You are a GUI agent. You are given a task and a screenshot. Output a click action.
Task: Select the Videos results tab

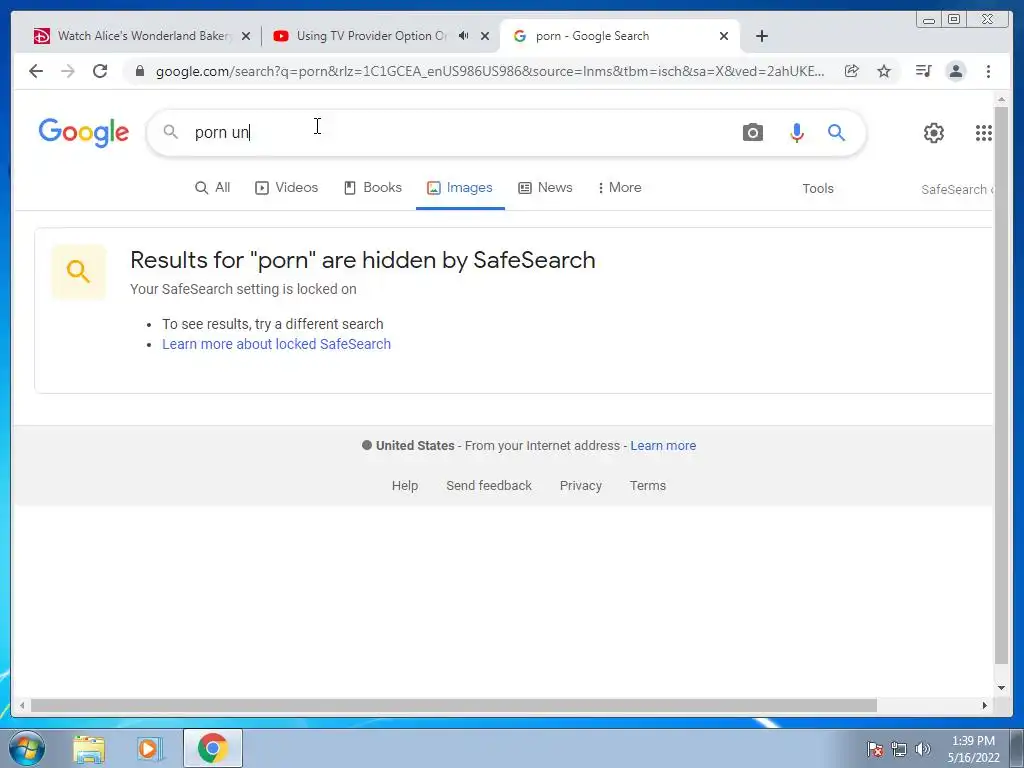pos(287,187)
